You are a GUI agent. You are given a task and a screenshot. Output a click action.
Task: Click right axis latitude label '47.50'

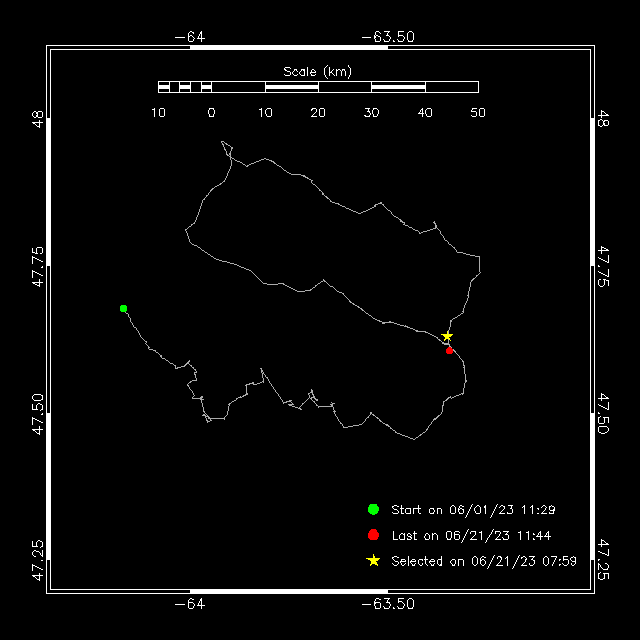click(603, 413)
